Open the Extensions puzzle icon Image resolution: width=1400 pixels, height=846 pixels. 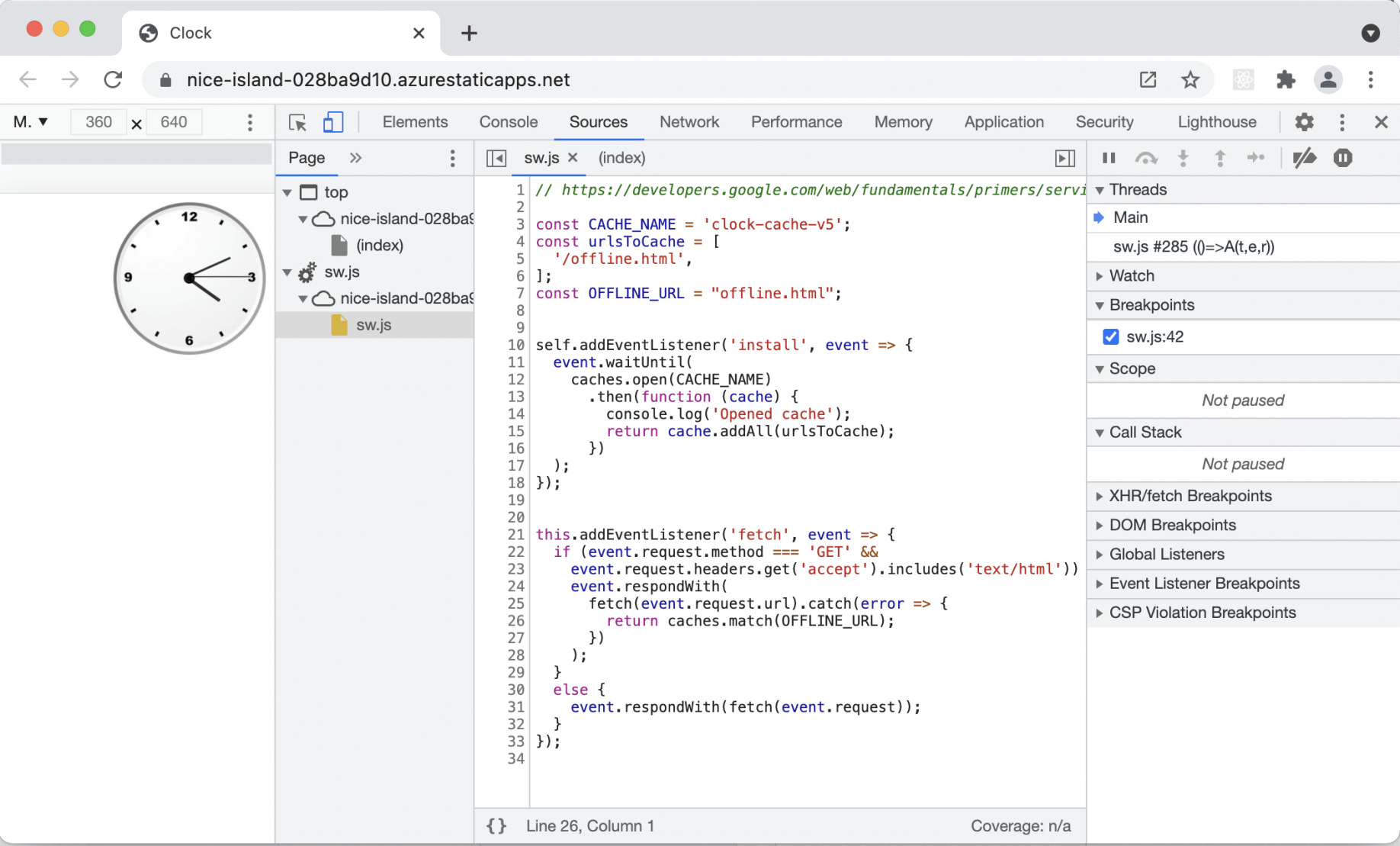[1286, 79]
